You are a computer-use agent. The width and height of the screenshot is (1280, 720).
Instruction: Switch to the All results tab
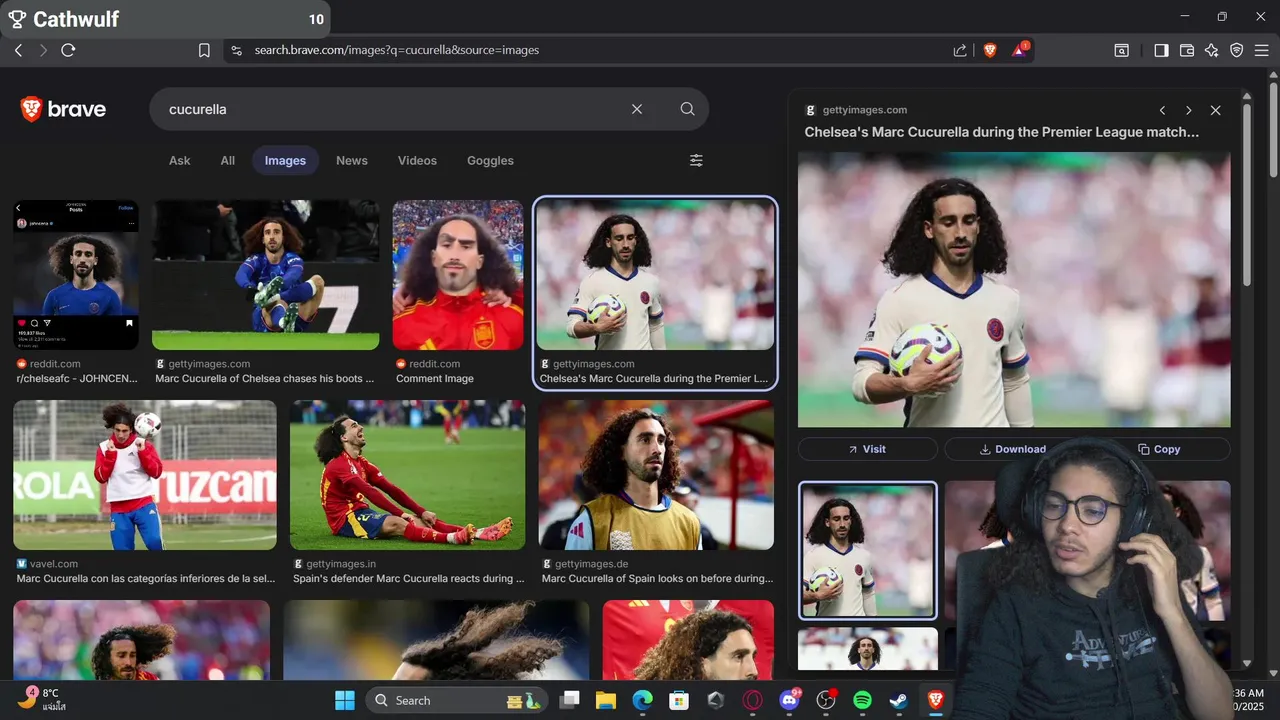[228, 160]
